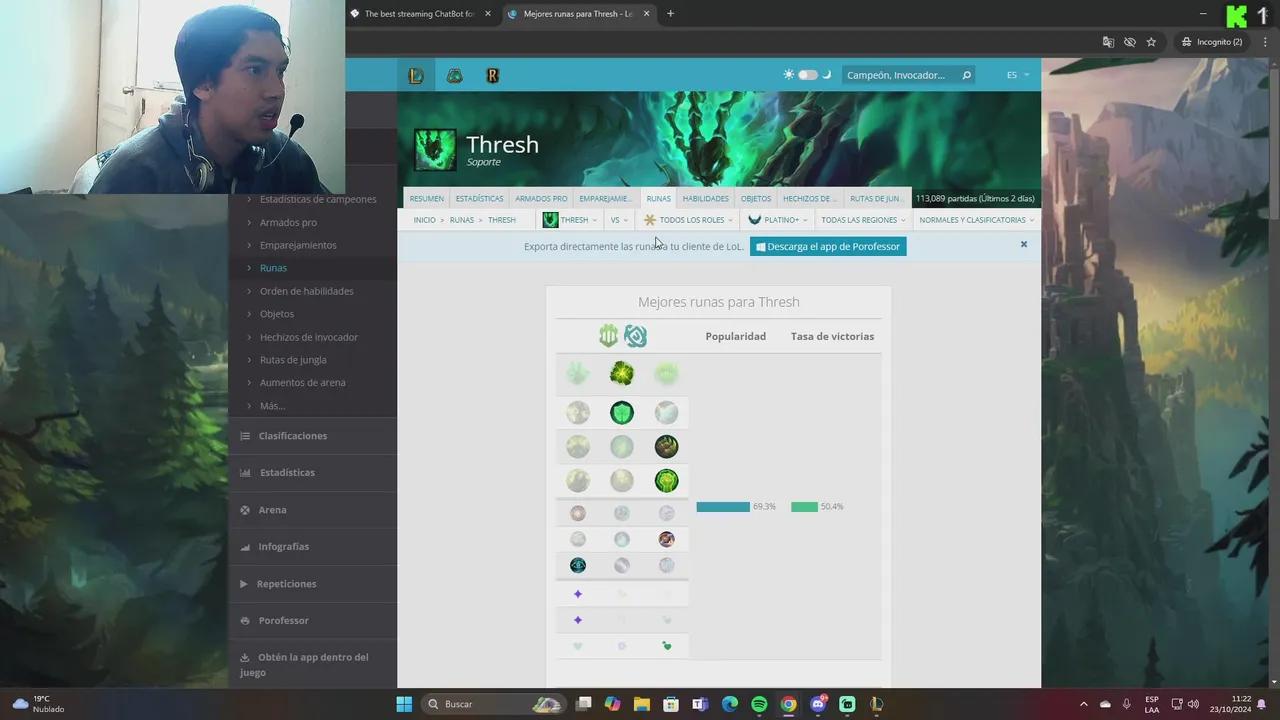Click the Clasificaciones list icon in sidebar
The height and width of the screenshot is (720, 1280).
point(245,436)
